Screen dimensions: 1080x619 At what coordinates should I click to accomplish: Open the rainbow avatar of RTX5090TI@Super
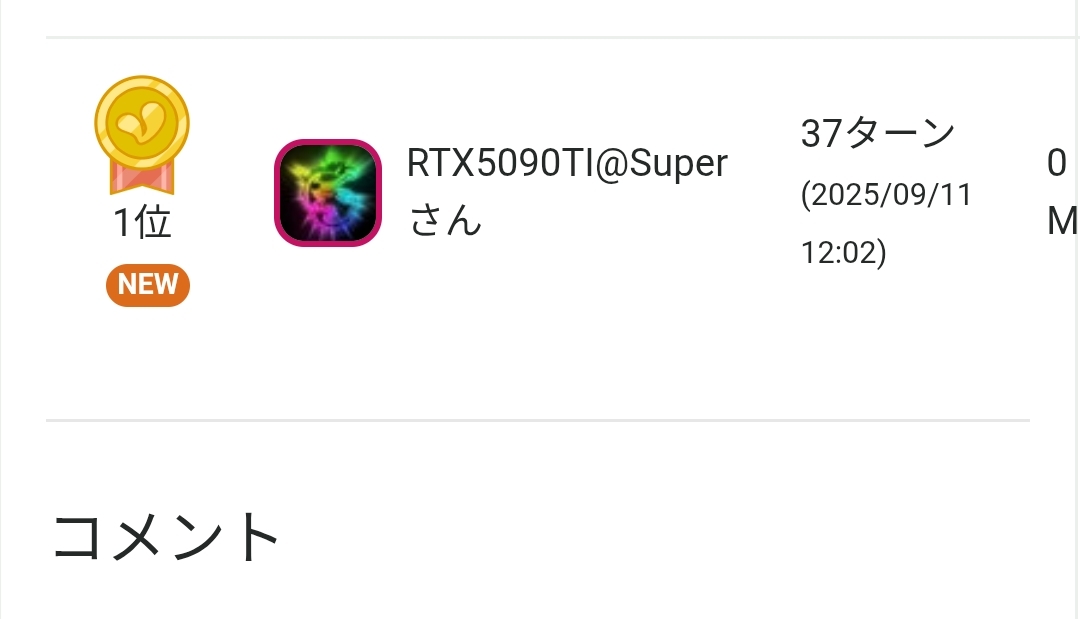click(x=328, y=193)
